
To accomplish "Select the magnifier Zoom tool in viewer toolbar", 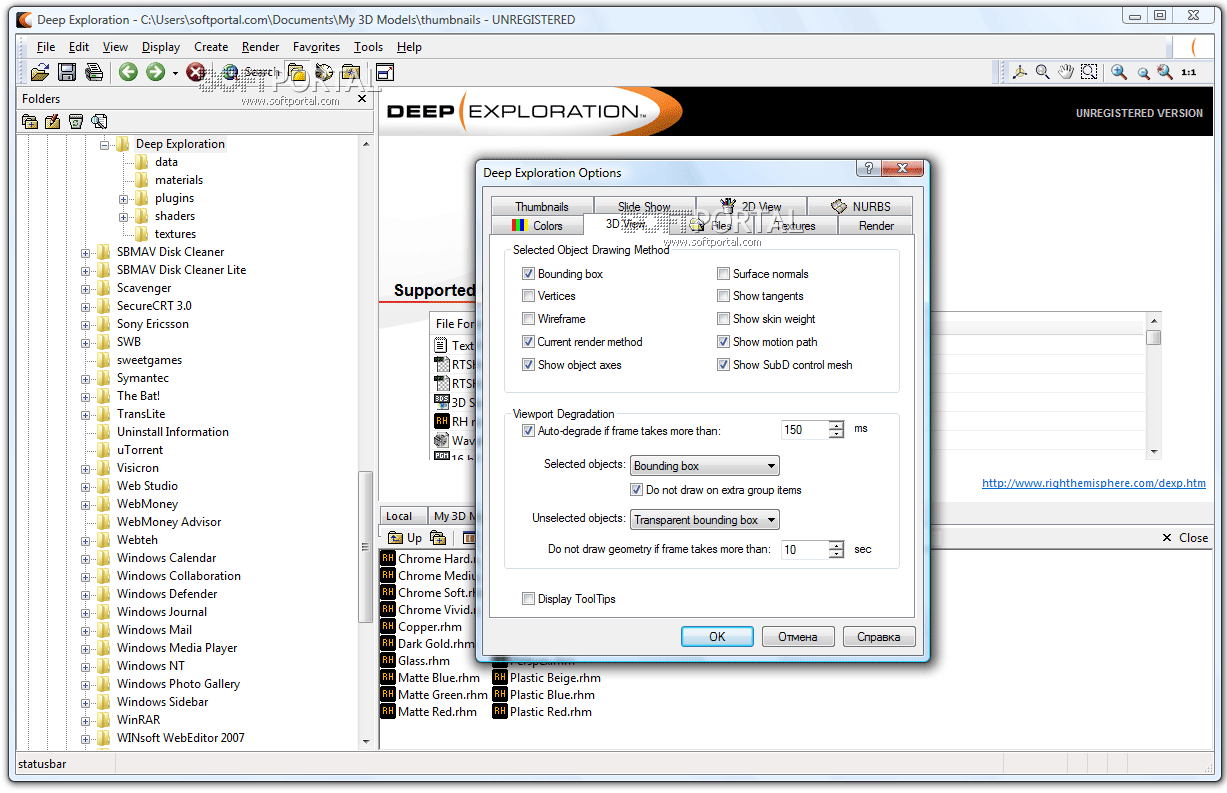I will (1042, 72).
